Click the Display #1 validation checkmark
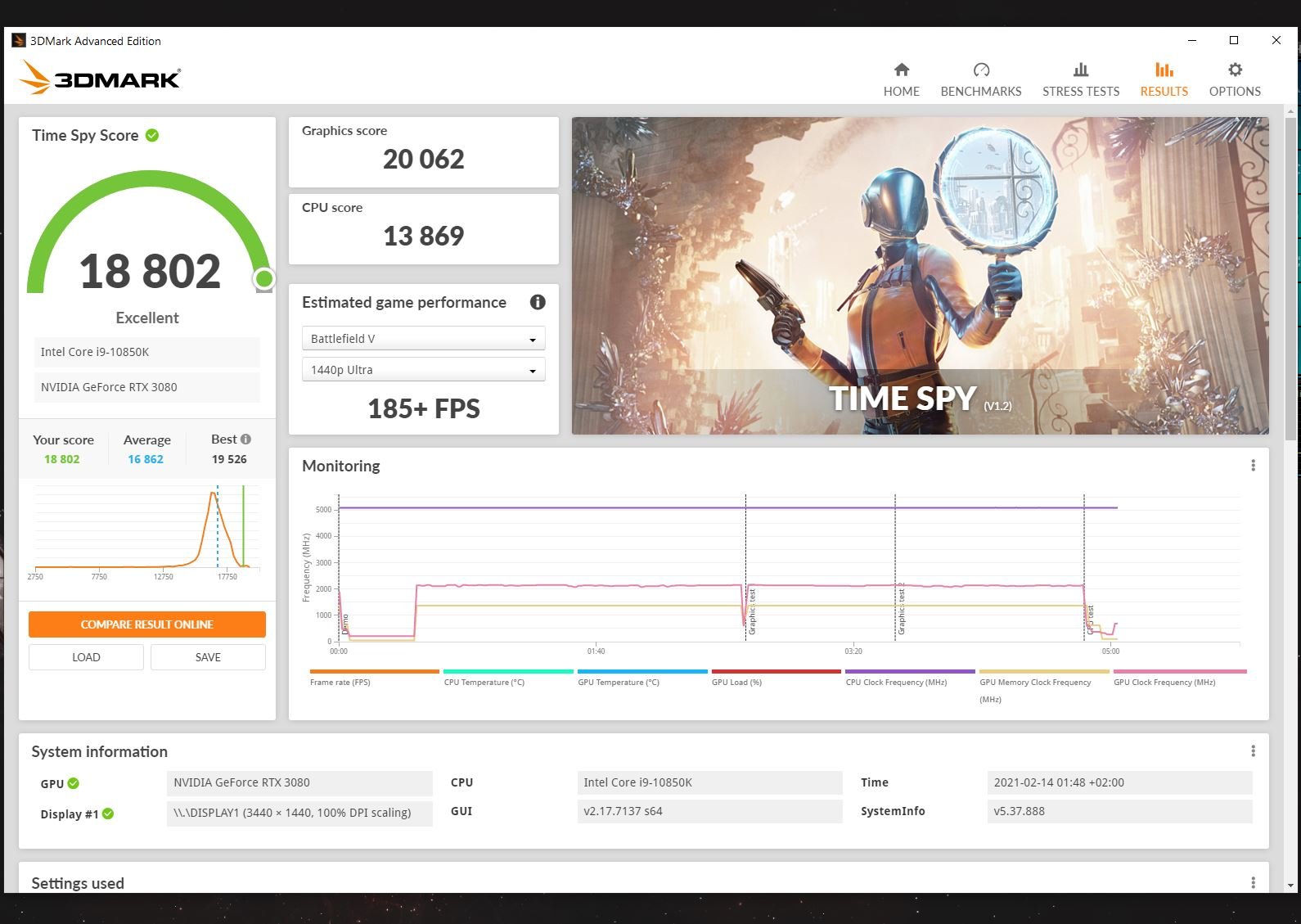Screen dimensions: 1301x924 tap(108, 814)
